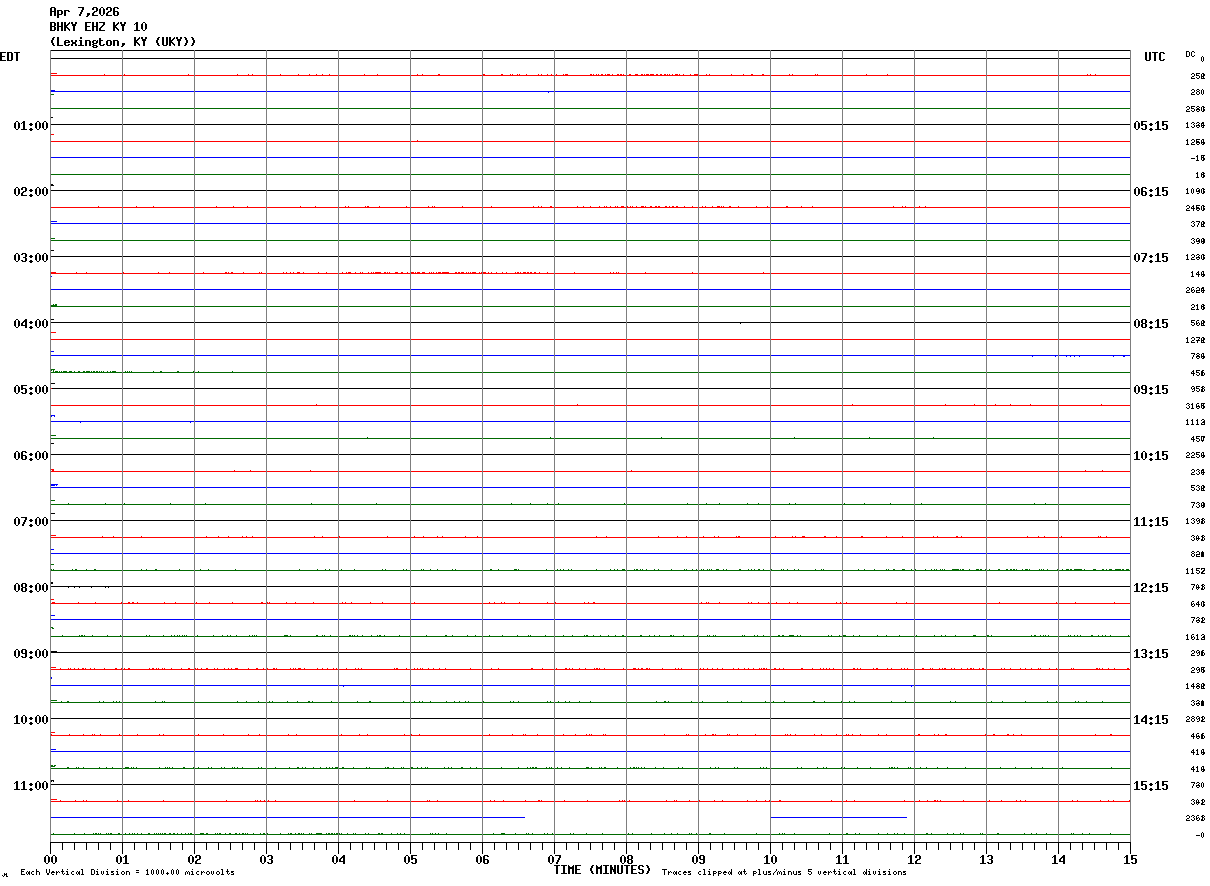This screenshot has width=1210, height=886.
Task: Click the "UTC" time zone header
Action: pyautogui.click(x=1155, y=57)
